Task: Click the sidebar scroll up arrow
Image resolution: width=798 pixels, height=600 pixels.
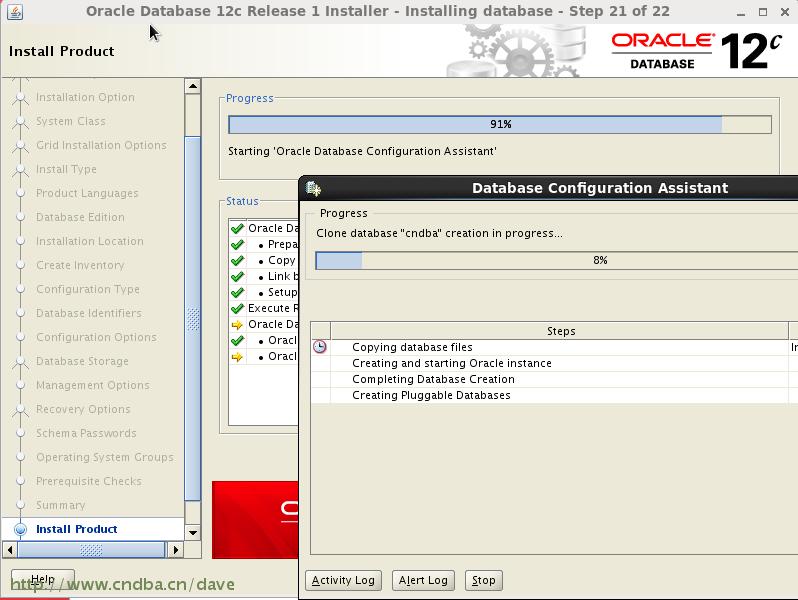Action: pos(193,87)
